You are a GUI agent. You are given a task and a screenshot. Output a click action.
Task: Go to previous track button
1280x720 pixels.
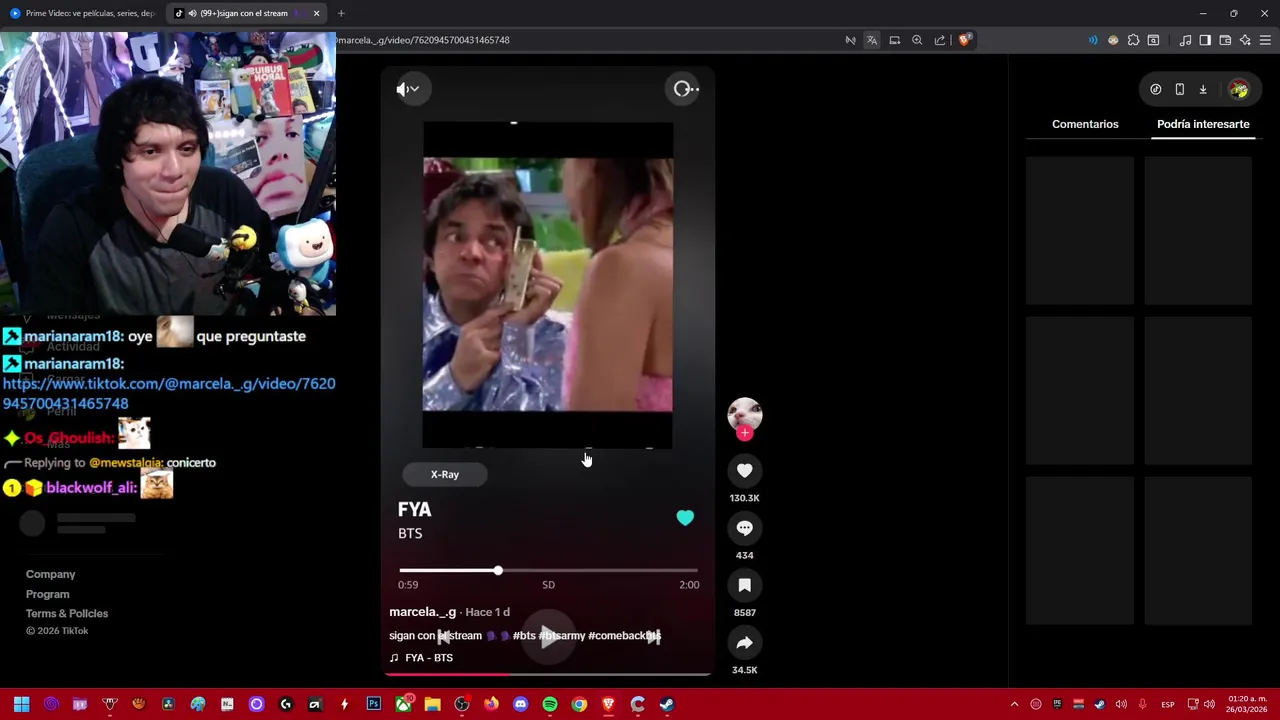(x=443, y=636)
